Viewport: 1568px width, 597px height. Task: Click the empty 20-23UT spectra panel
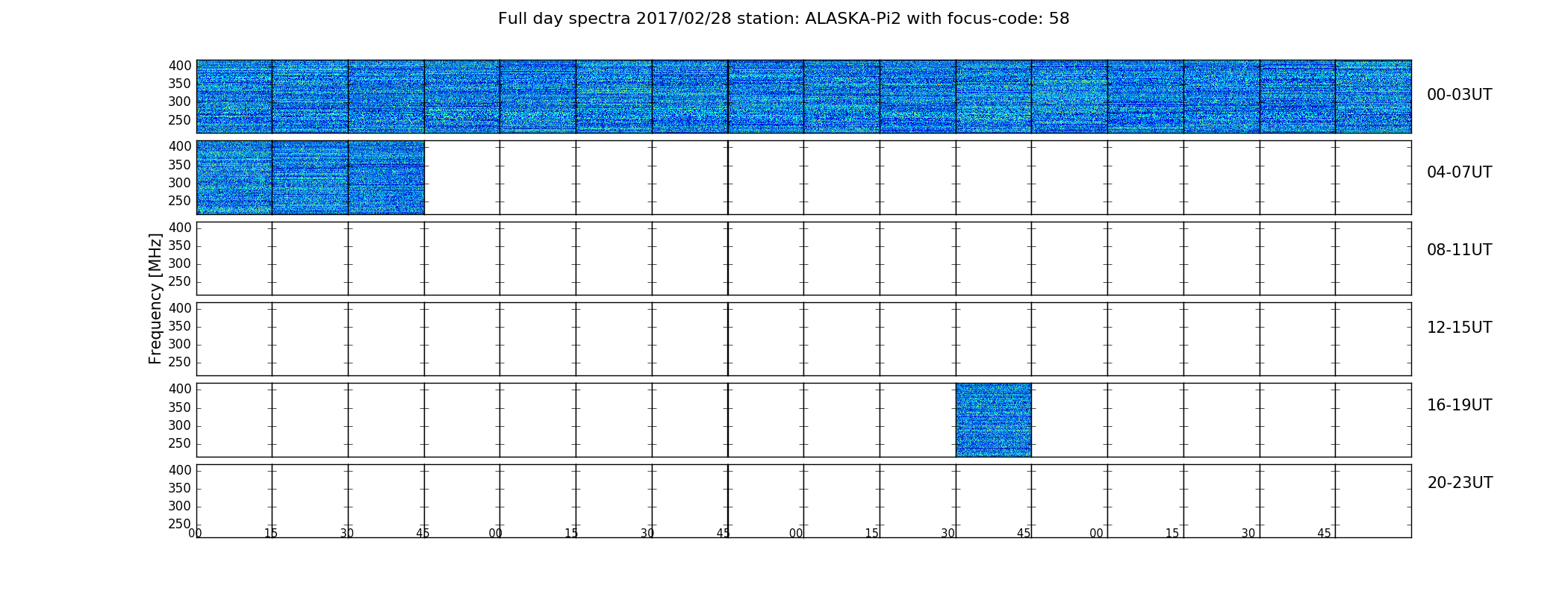[x=803, y=501]
